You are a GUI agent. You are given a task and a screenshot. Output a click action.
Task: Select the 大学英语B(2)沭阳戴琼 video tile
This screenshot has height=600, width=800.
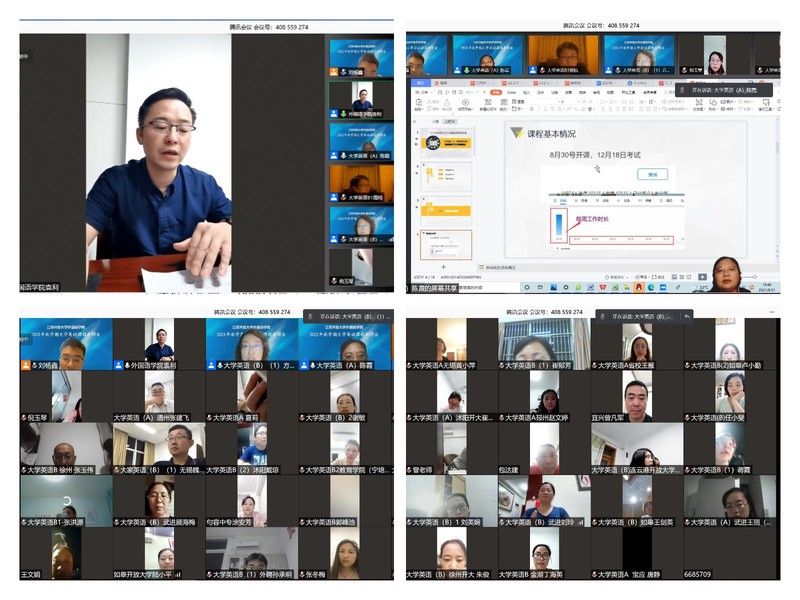coord(252,448)
